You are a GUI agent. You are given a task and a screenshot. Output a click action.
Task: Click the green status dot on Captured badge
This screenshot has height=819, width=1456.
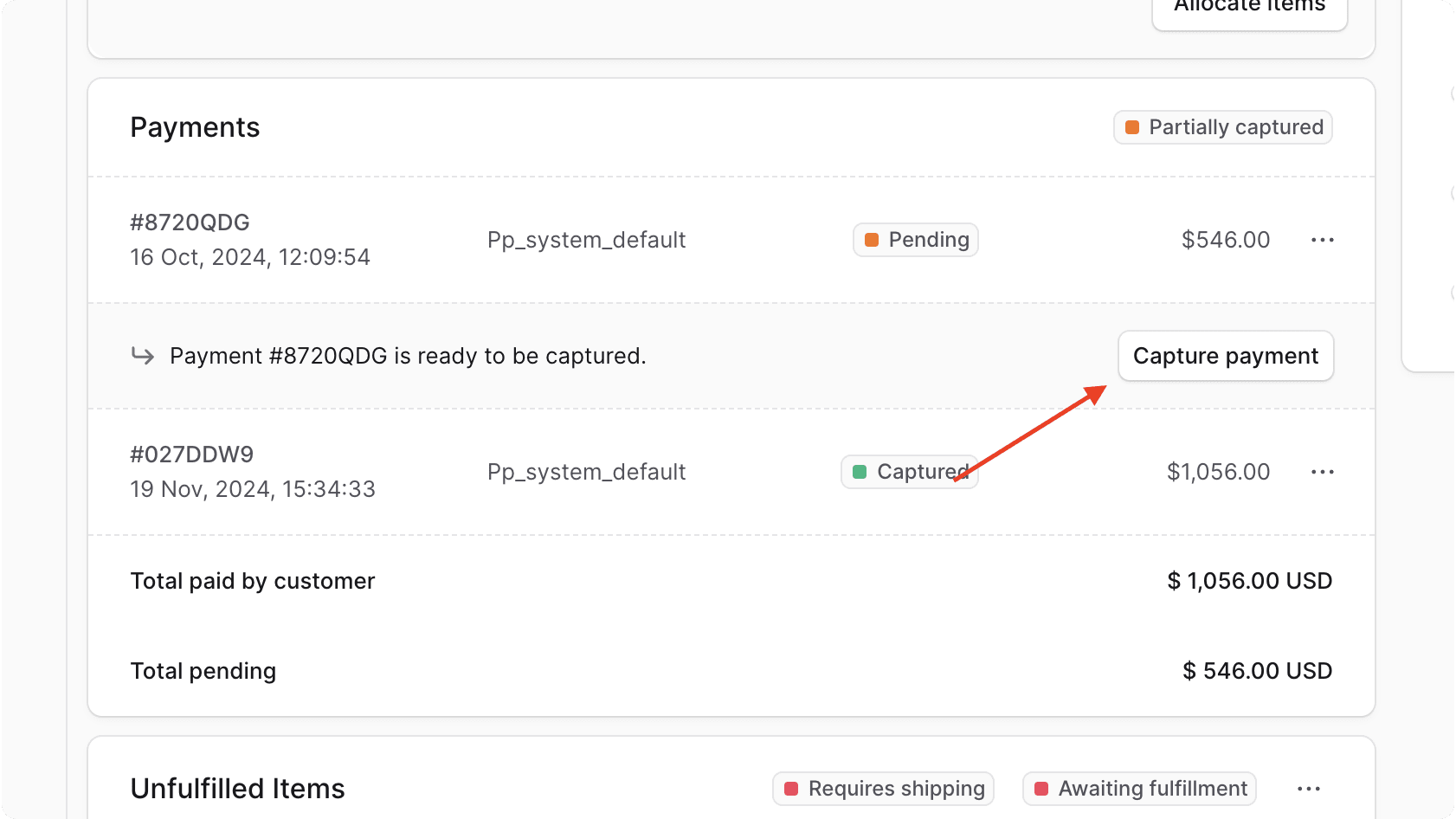860,472
